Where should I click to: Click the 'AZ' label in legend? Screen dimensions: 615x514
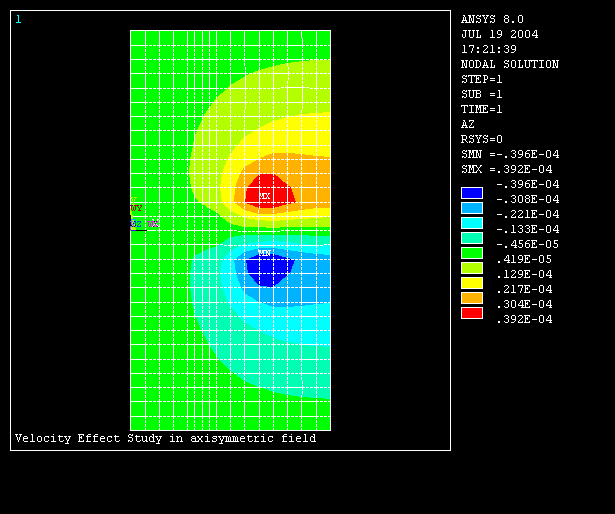(468, 124)
